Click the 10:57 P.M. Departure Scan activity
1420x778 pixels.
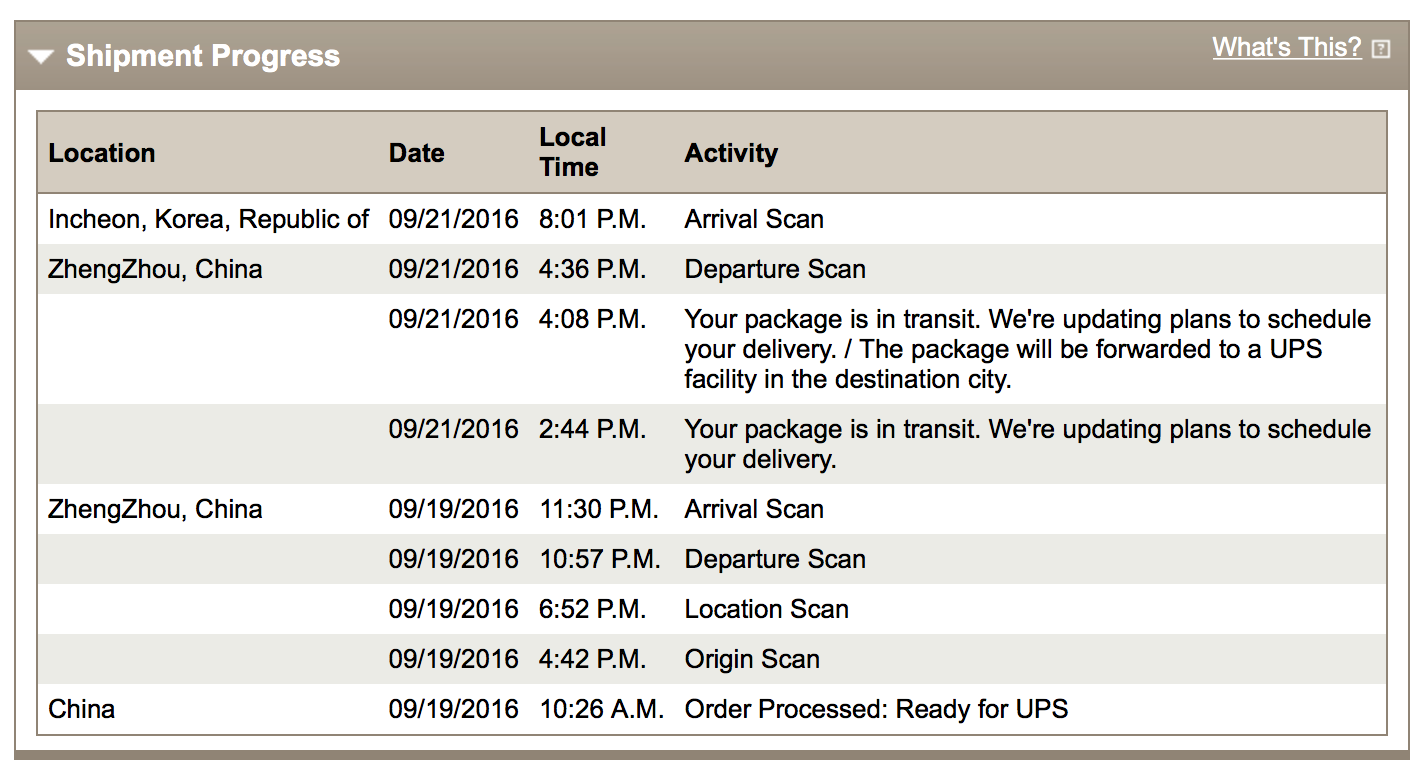click(775, 559)
